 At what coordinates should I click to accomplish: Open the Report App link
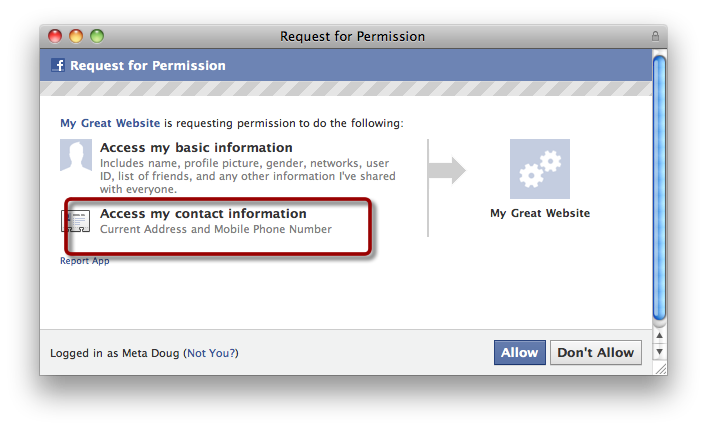(x=85, y=261)
